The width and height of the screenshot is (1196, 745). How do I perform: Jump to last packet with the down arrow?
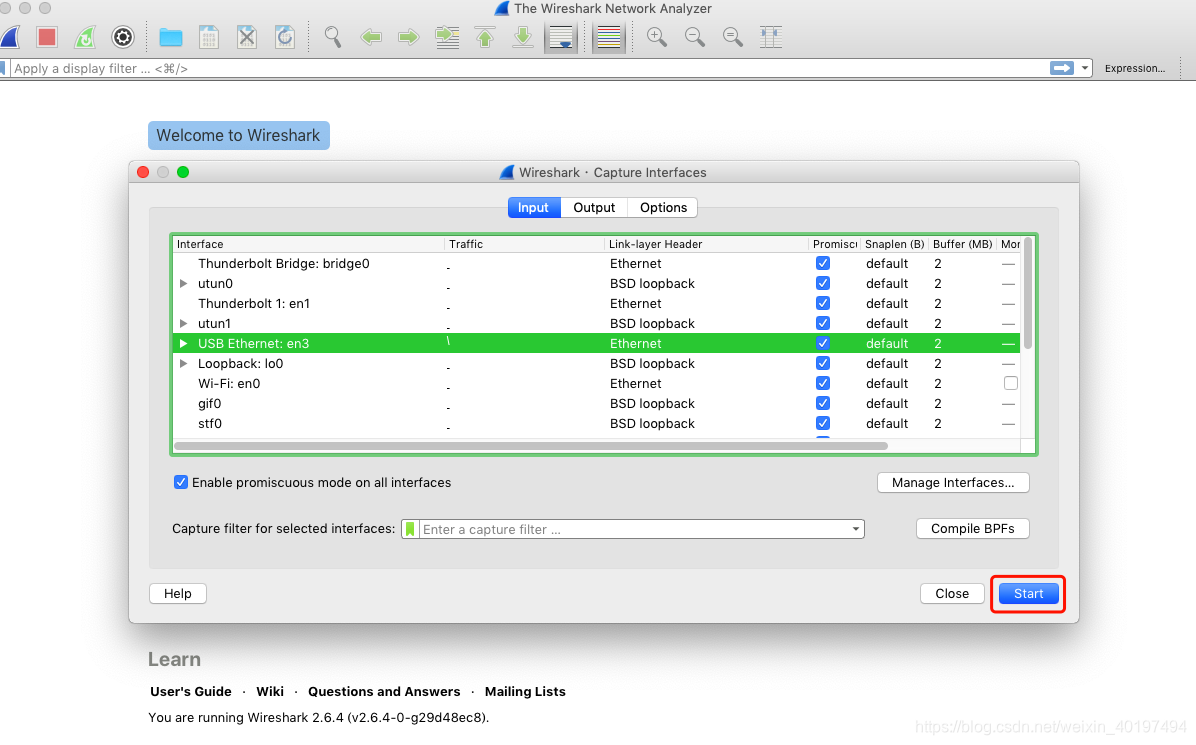pyautogui.click(x=522, y=37)
